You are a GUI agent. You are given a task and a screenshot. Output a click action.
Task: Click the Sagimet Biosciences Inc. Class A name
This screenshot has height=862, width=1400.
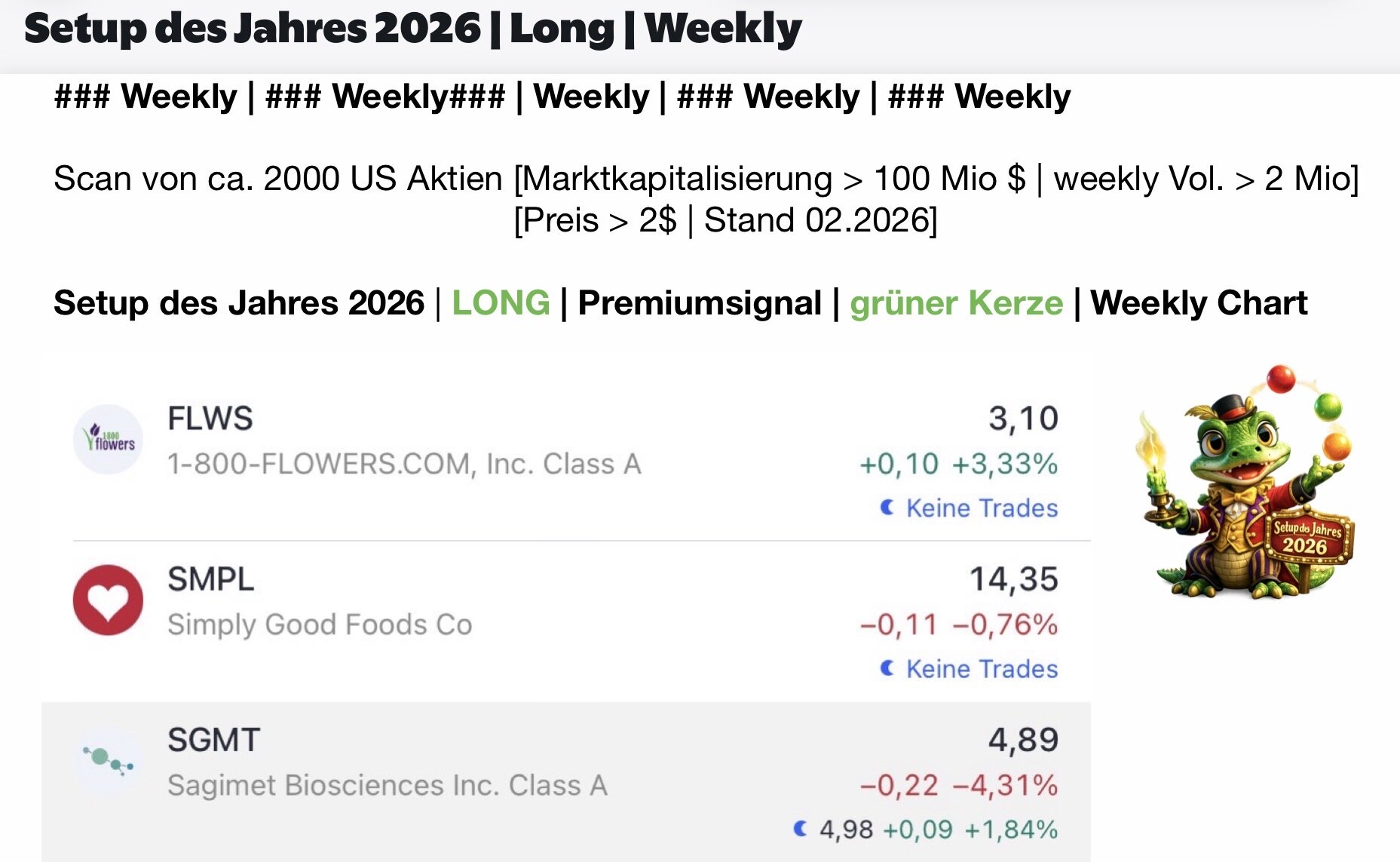[x=387, y=785]
